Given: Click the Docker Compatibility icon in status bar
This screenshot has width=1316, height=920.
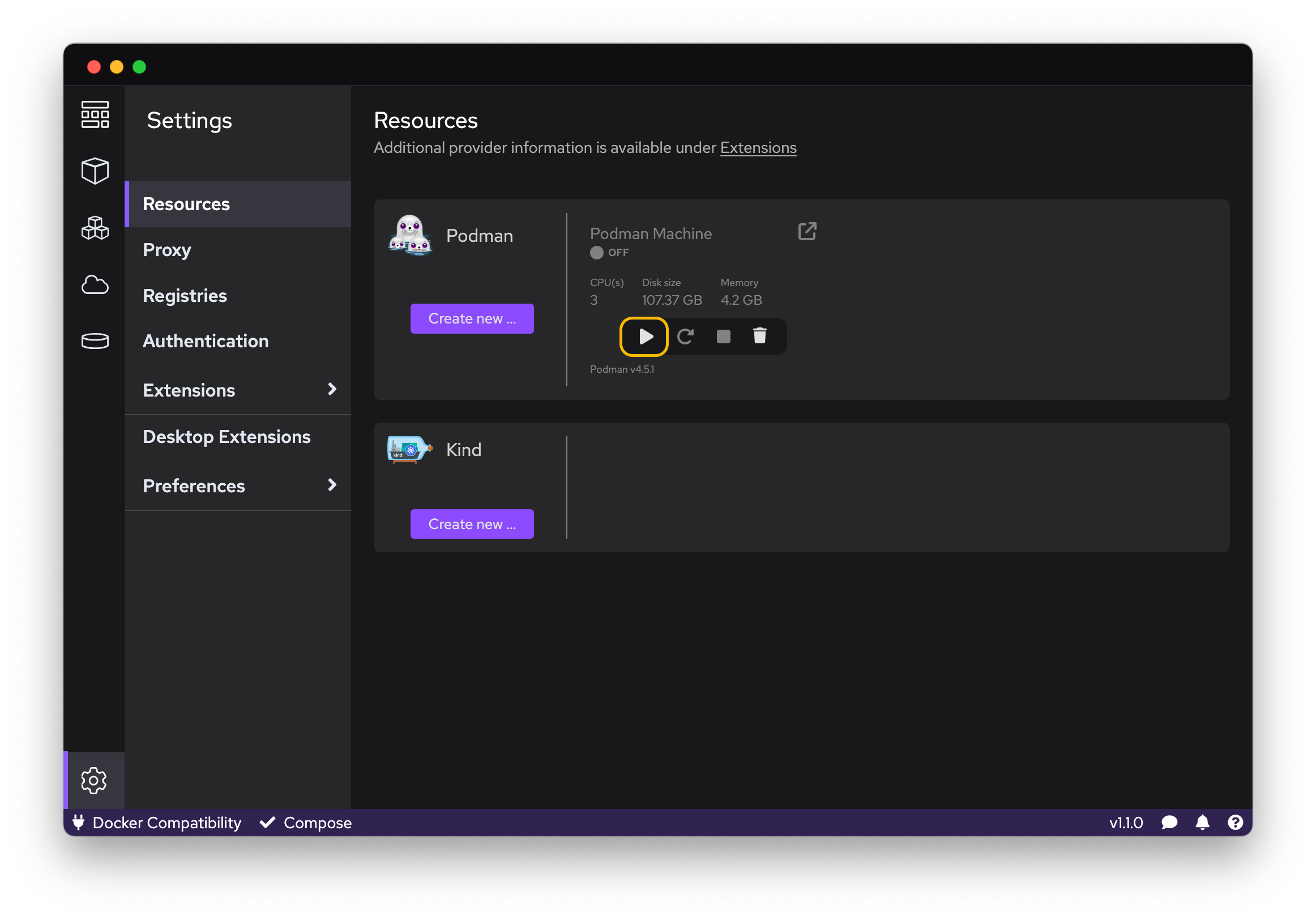Looking at the screenshot, I should pyautogui.click(x=80, y=822).
